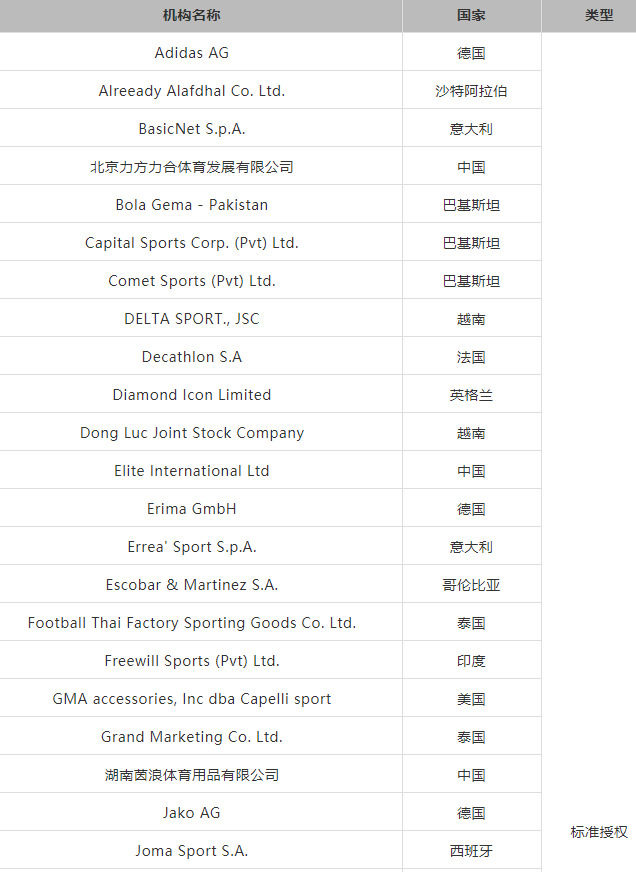The height and width of the screenshot is (872, 636).
Task: Click Diamond Icon Limited name
Action: coord(192,395)
